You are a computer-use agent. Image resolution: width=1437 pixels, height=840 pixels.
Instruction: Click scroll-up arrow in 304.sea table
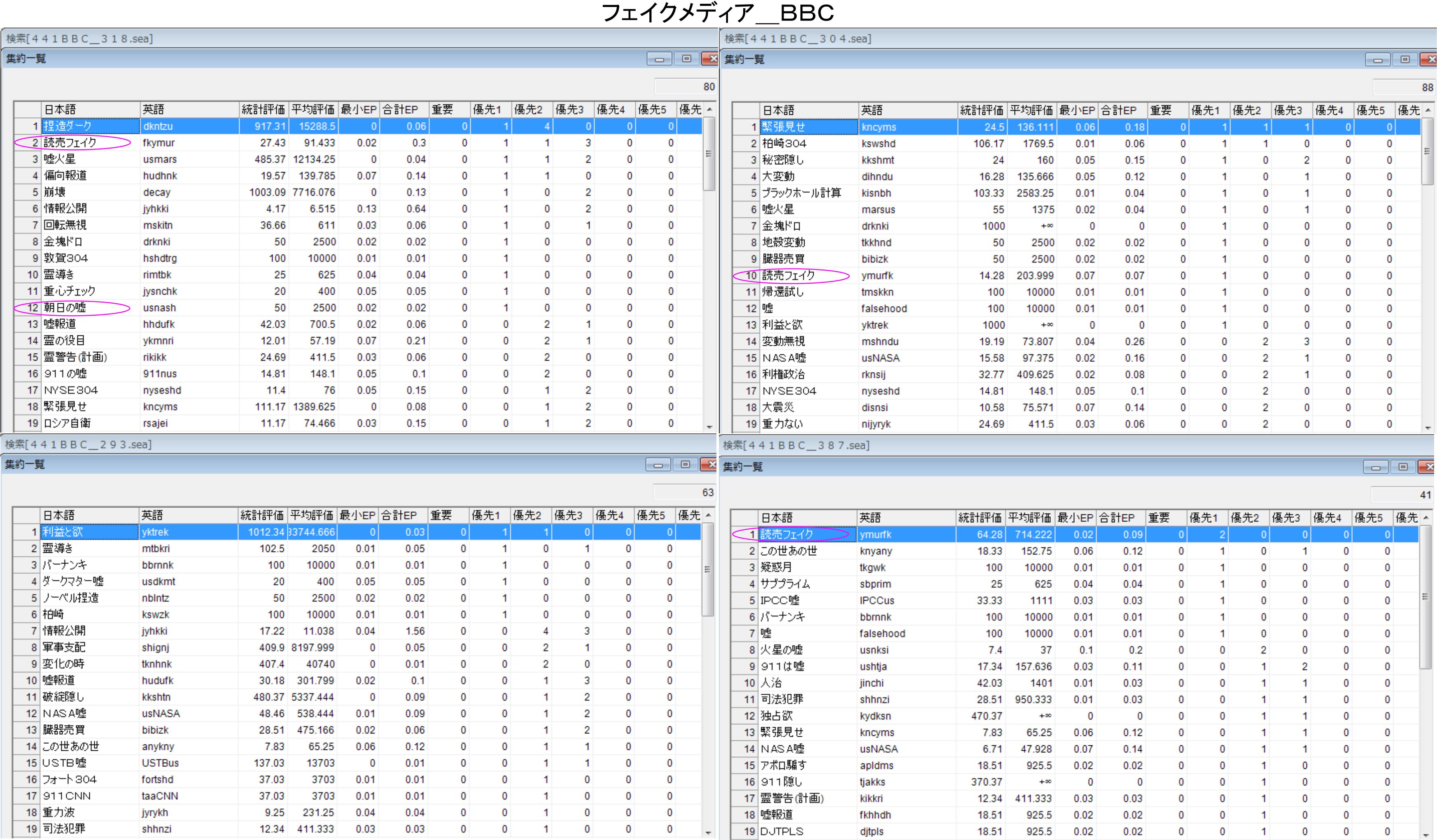[1428, 110]
